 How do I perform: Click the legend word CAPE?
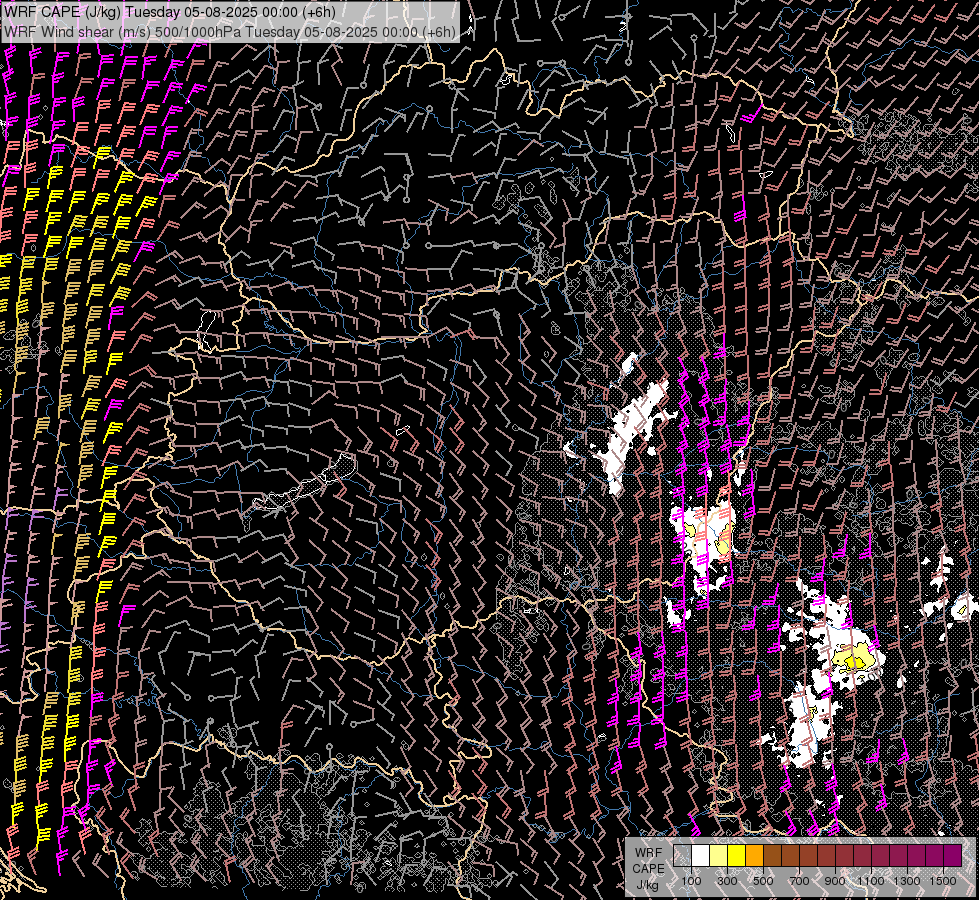point(648,869)
